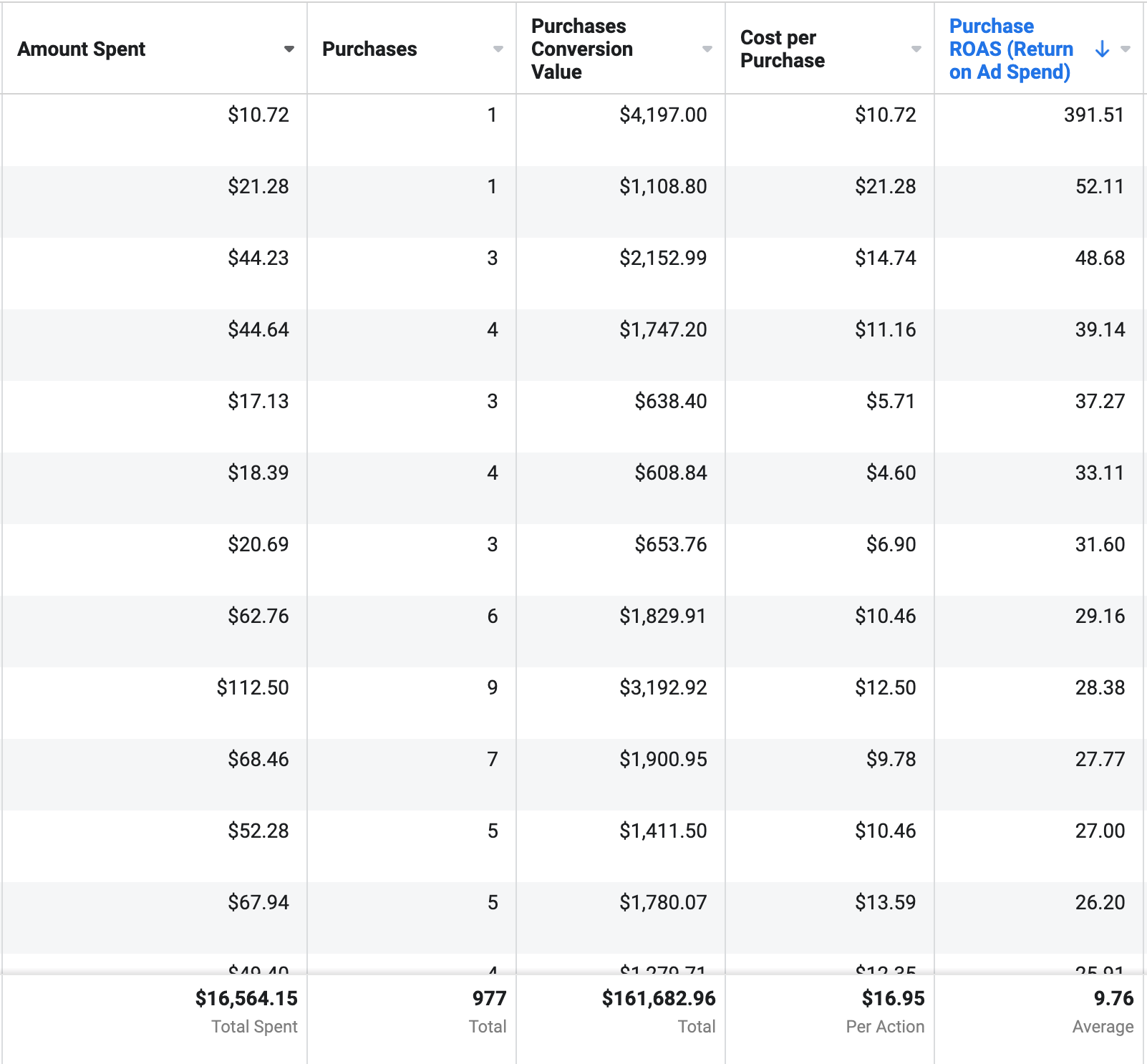Click the blue Purchase ROAS header link
The image size is (1147, 1064).
pos(1010,49)
